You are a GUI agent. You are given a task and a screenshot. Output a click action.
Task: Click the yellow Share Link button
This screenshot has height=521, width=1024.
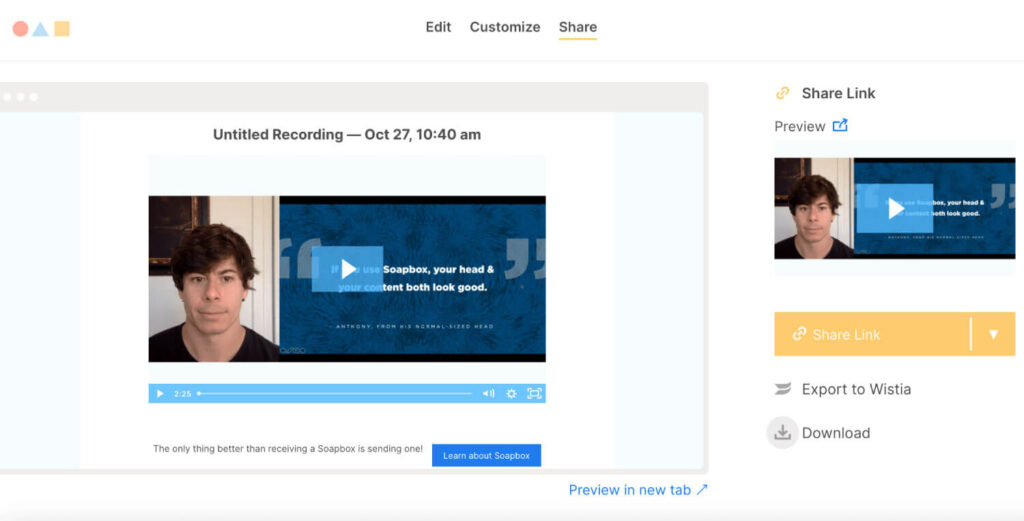point(872,334)
